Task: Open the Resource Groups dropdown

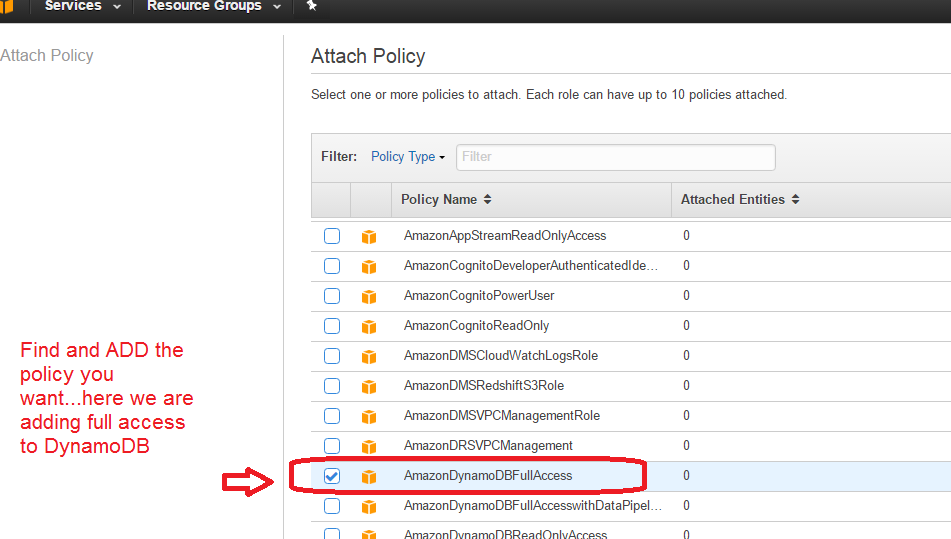Action: (211, 7)
